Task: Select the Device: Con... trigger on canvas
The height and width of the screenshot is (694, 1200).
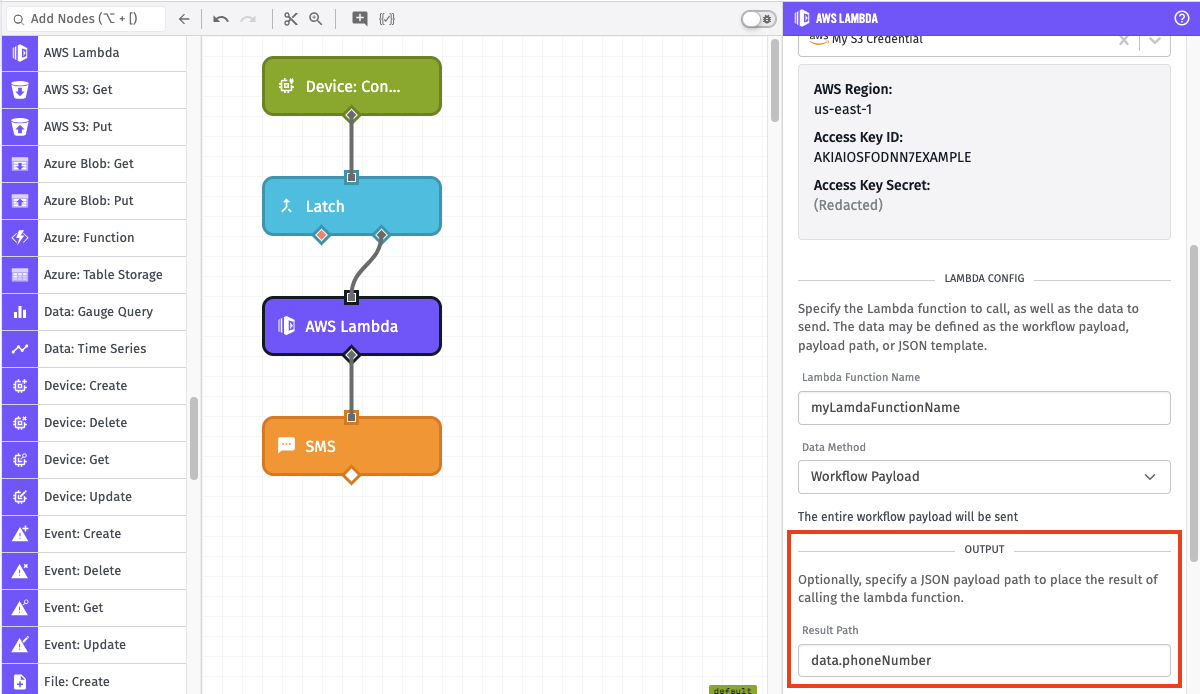Action: [x=351, y=86]
